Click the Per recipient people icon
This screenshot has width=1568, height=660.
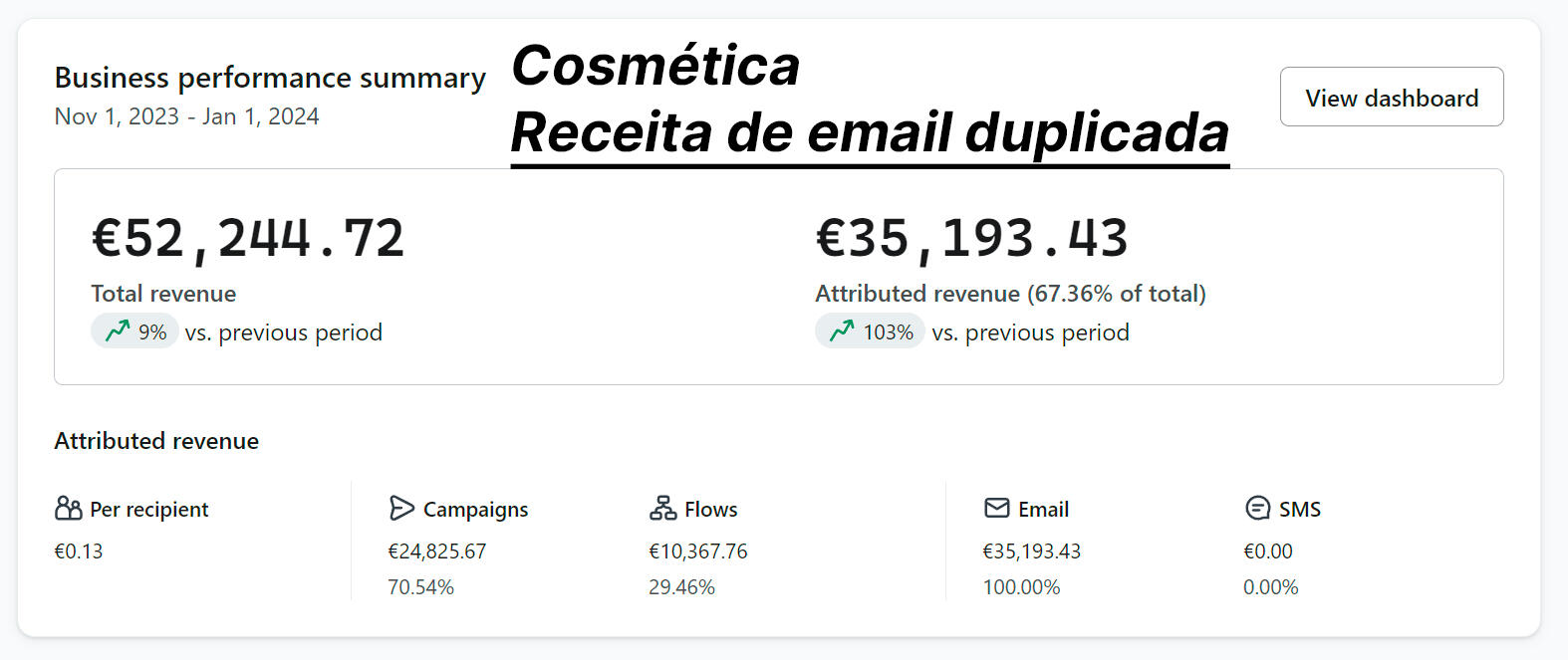(x=68, y=509)
